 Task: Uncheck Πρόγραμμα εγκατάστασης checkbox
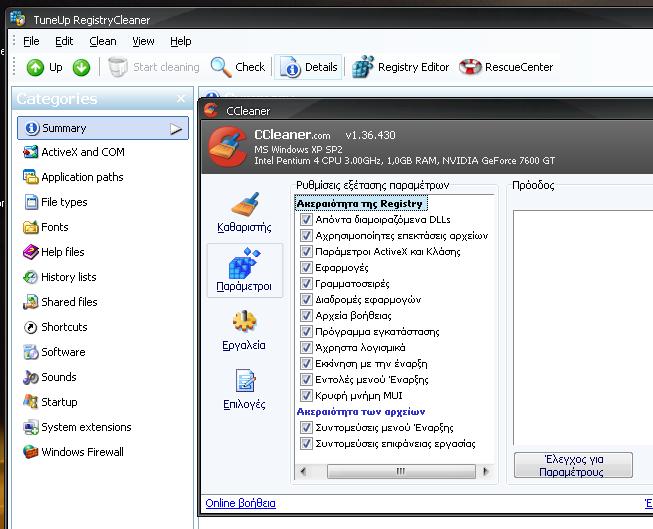point(306,332)
